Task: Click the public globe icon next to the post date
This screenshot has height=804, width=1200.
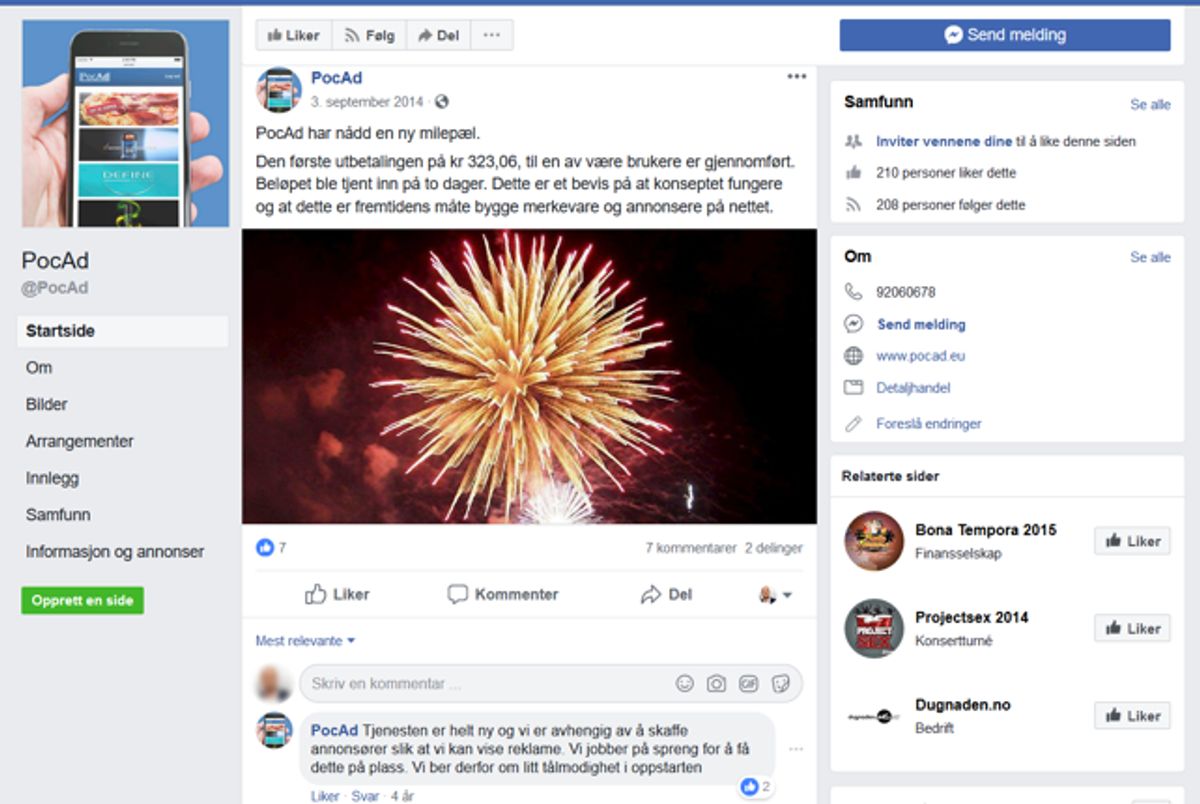Action: point(442,102)
